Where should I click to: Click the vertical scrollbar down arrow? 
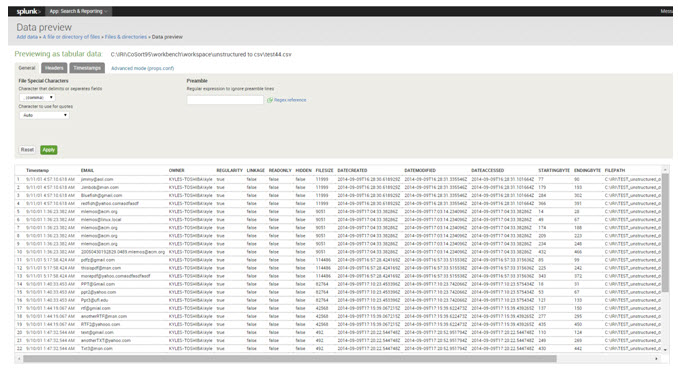pyautogui.click(x=665, y=350)
